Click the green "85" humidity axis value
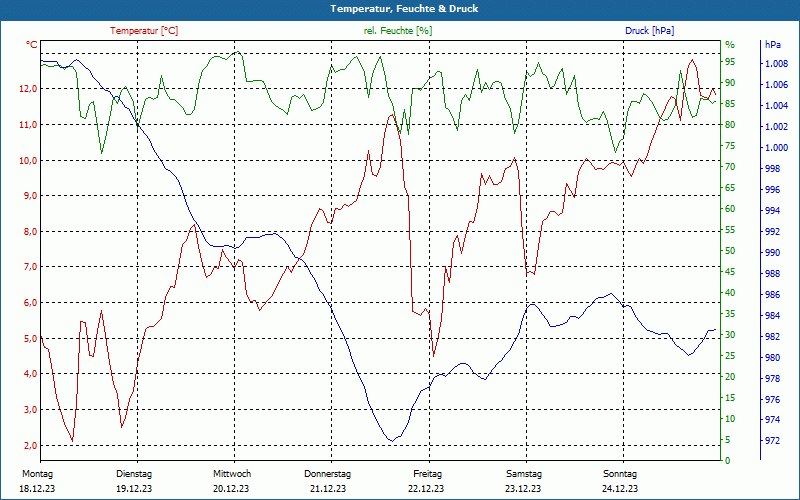This screenshot has height=500, width=800. [x=730, y=104]
